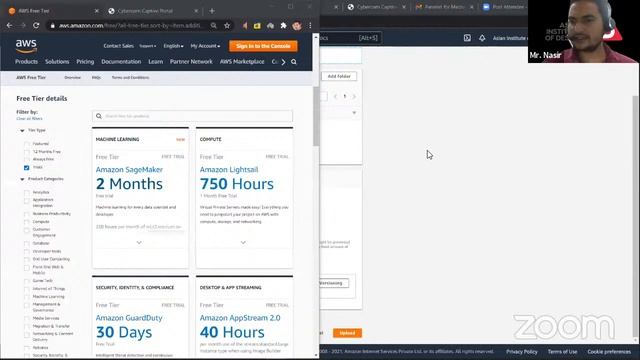Open the My Account dropdown
Image resolution: width=640 pixels, height=360 pixels.
tap(205, 46)
